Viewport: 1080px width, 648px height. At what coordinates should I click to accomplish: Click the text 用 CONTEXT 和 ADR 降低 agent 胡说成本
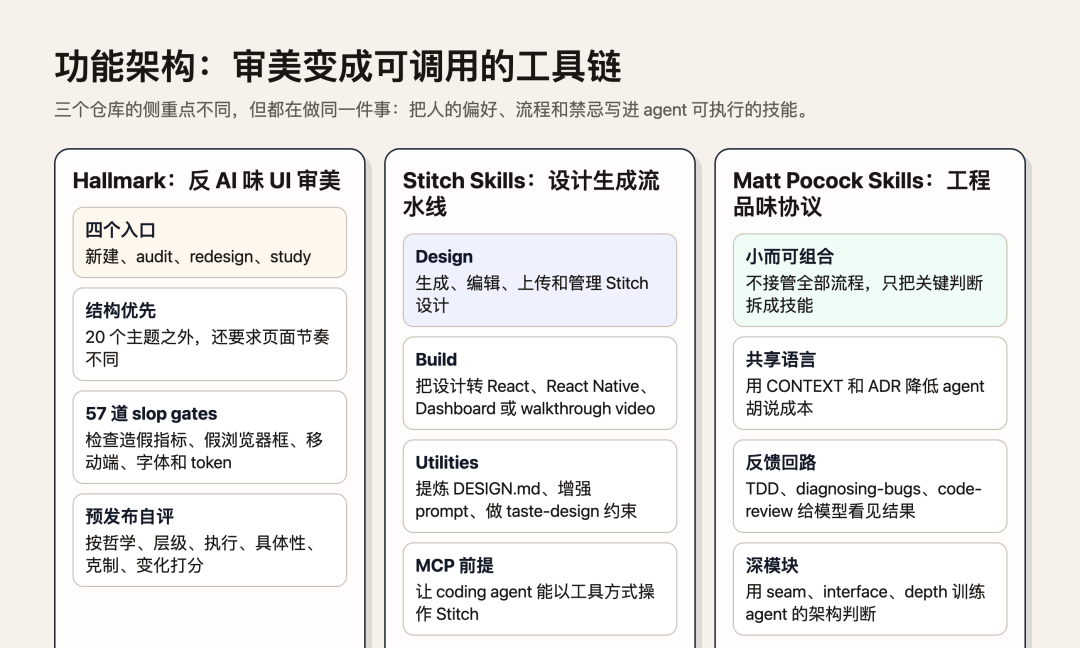(865, 397)
